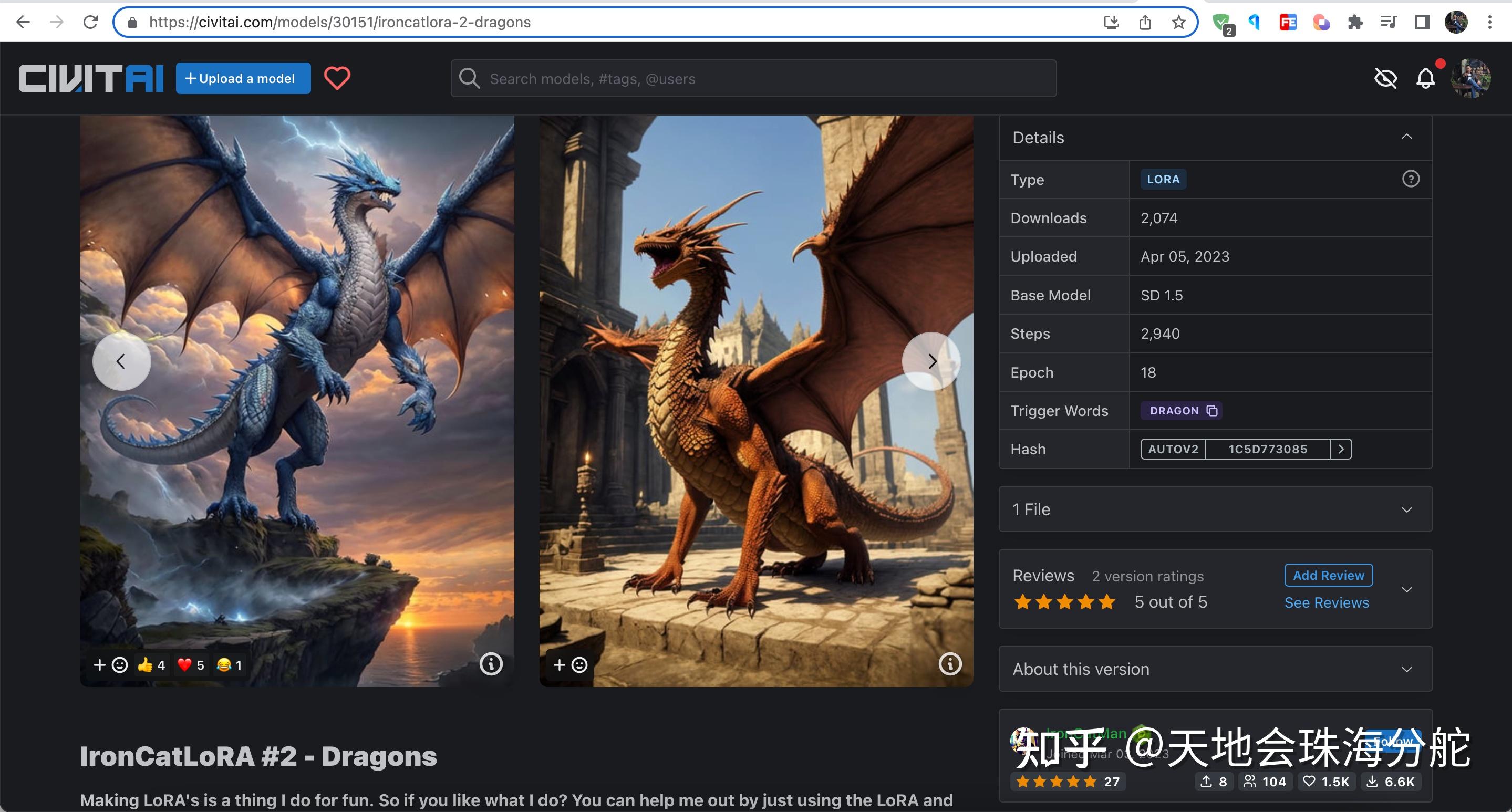
Task: Toggle heart reaction on blue dragon image
Action: 191,665
